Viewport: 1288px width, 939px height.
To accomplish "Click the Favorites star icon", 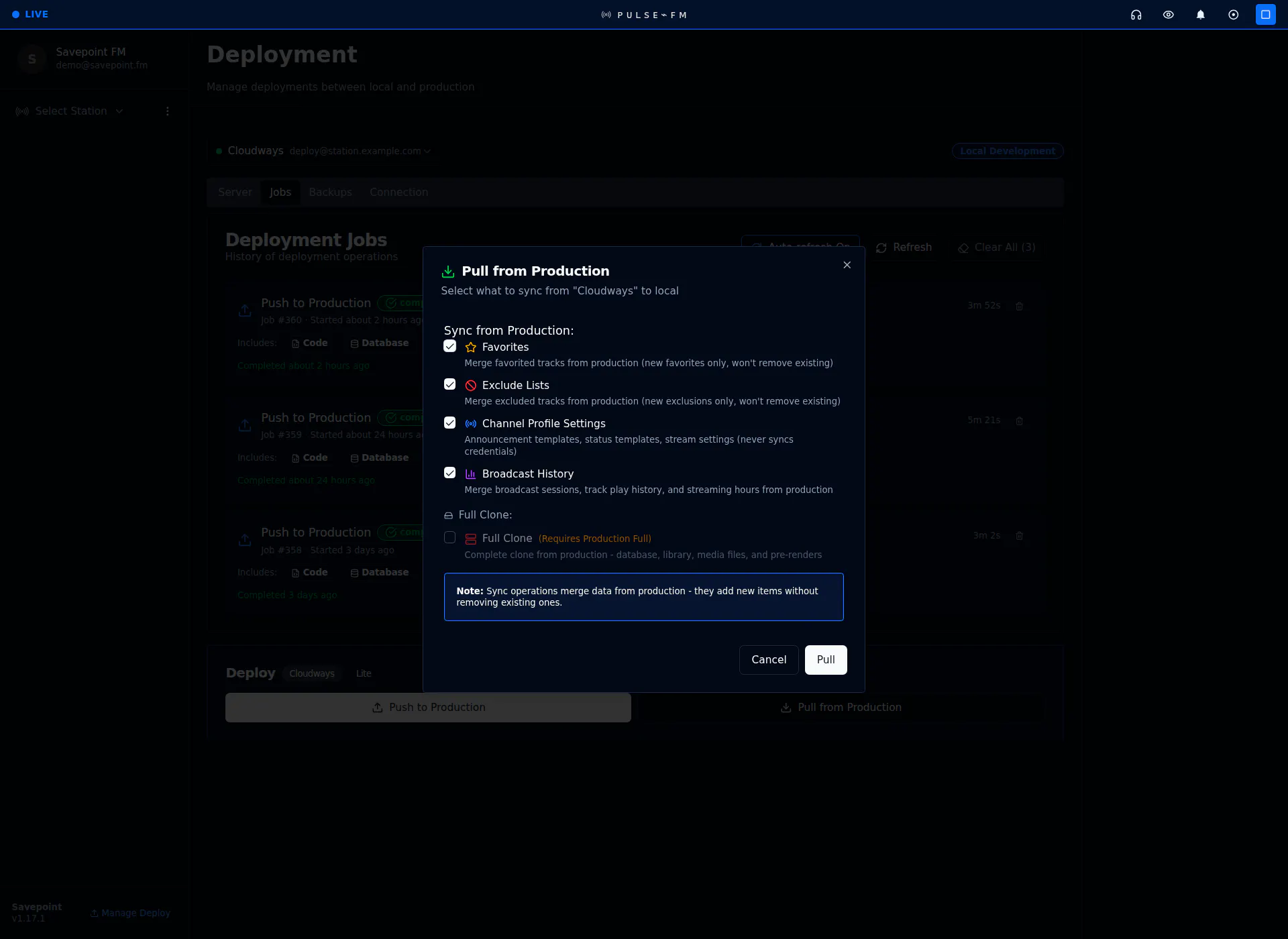I will pyautogui.click(x=470, y=347).
